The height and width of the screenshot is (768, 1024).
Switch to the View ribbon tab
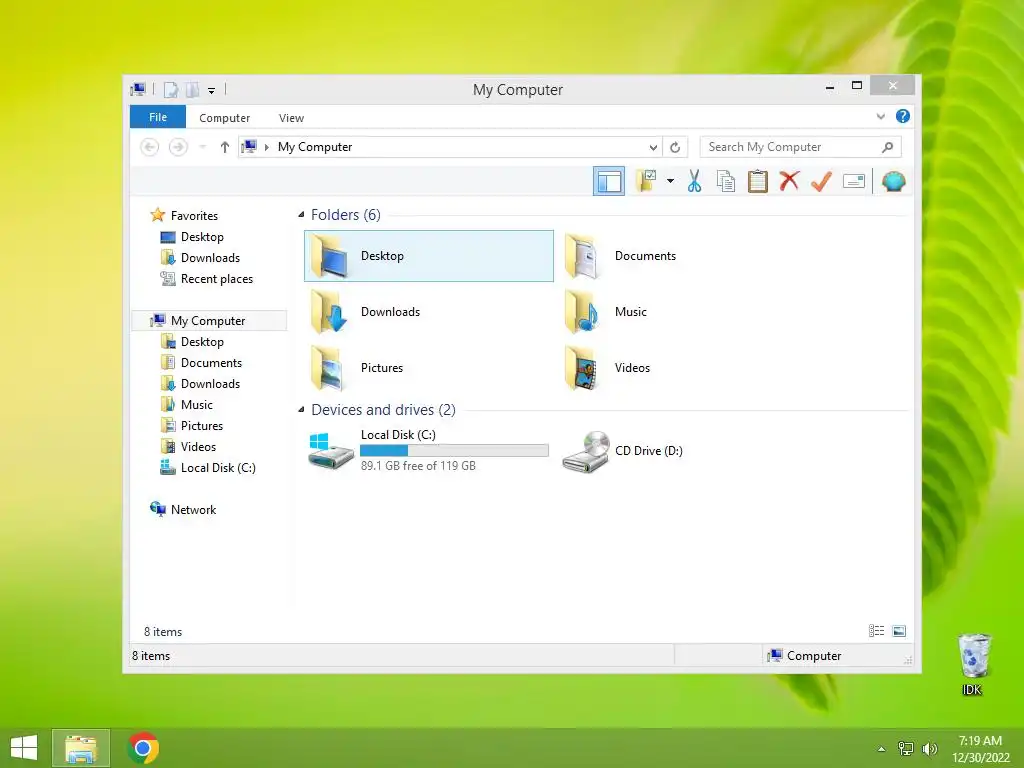tap(291, 118)
